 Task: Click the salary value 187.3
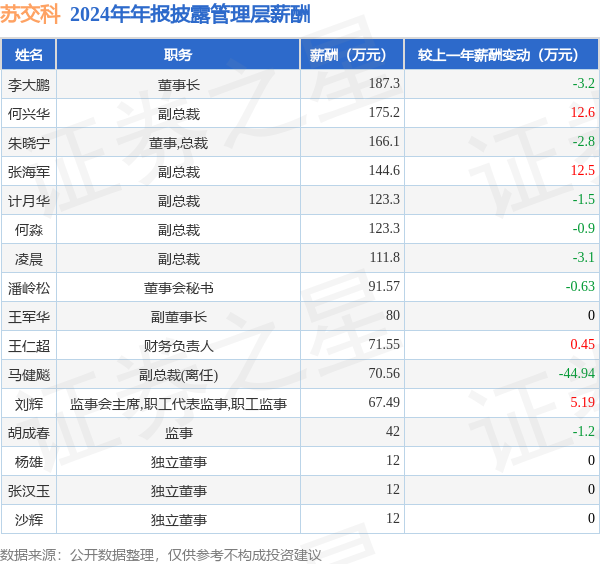pos(384,83)
